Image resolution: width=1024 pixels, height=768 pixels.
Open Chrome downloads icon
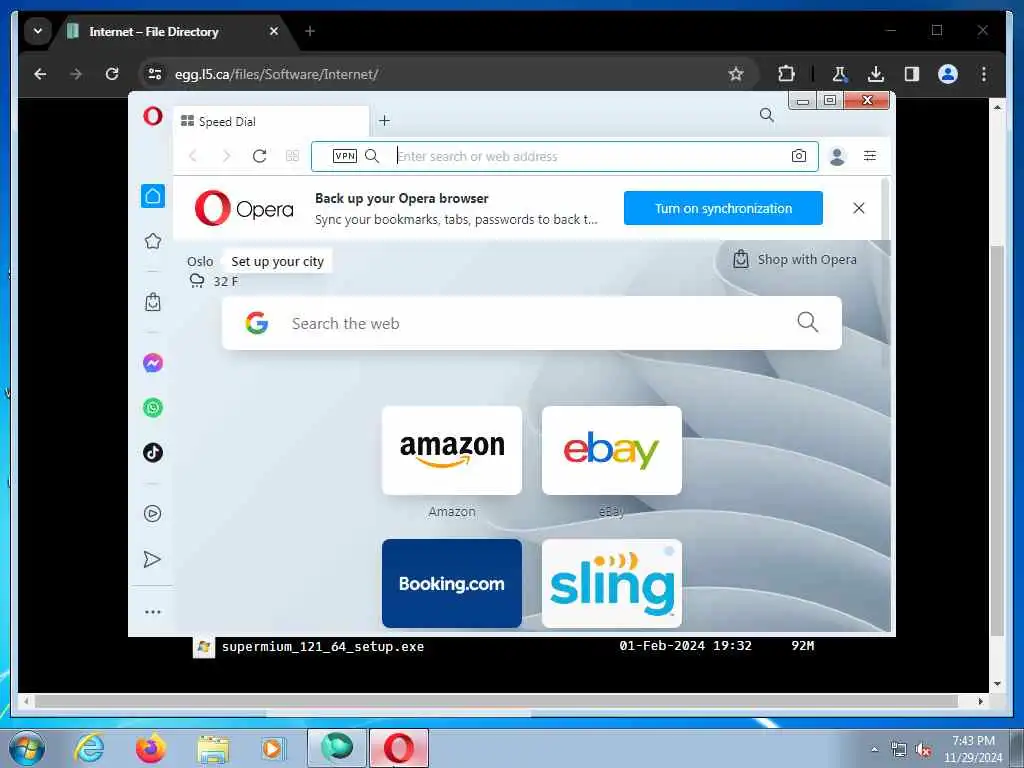(x=876, y=74)
